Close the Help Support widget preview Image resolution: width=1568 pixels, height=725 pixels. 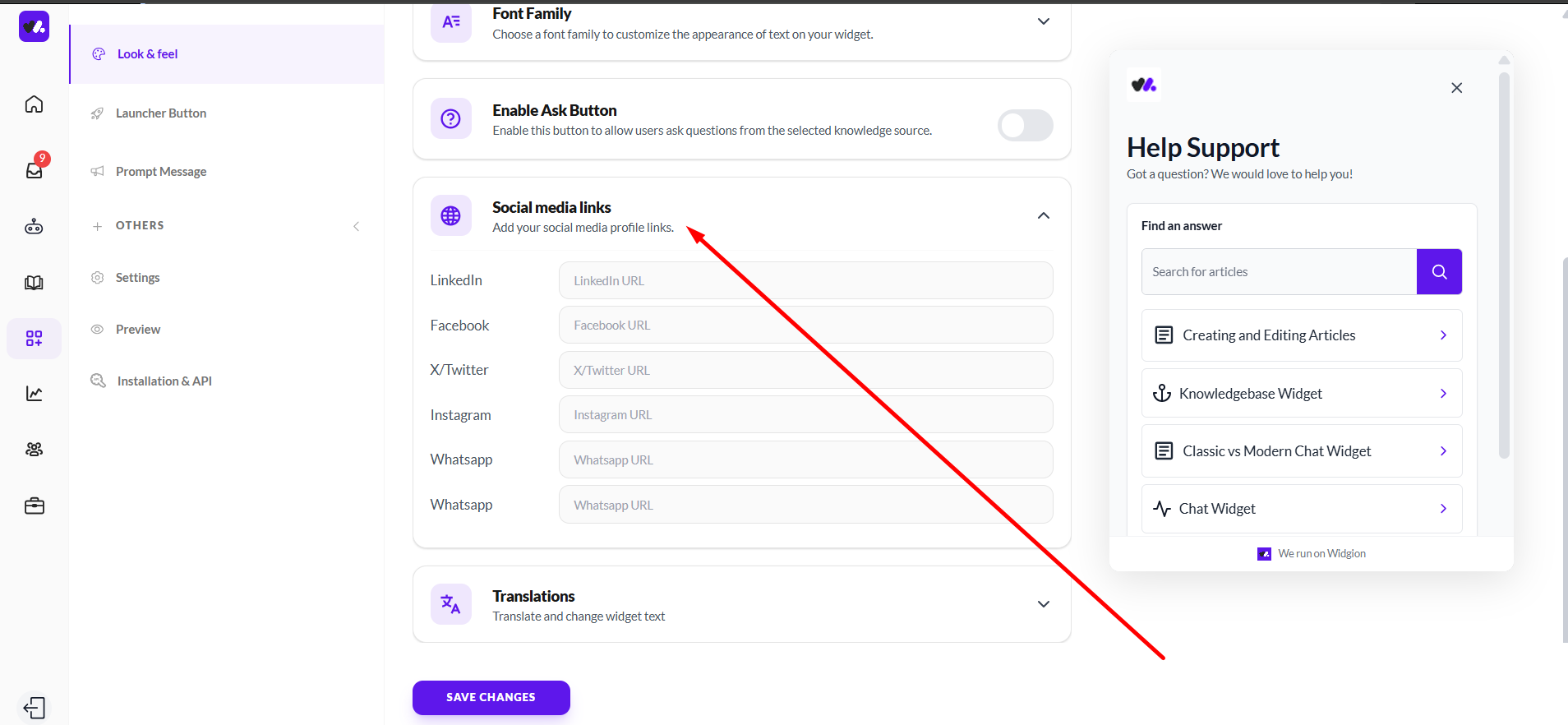[x=1456, y=88]
